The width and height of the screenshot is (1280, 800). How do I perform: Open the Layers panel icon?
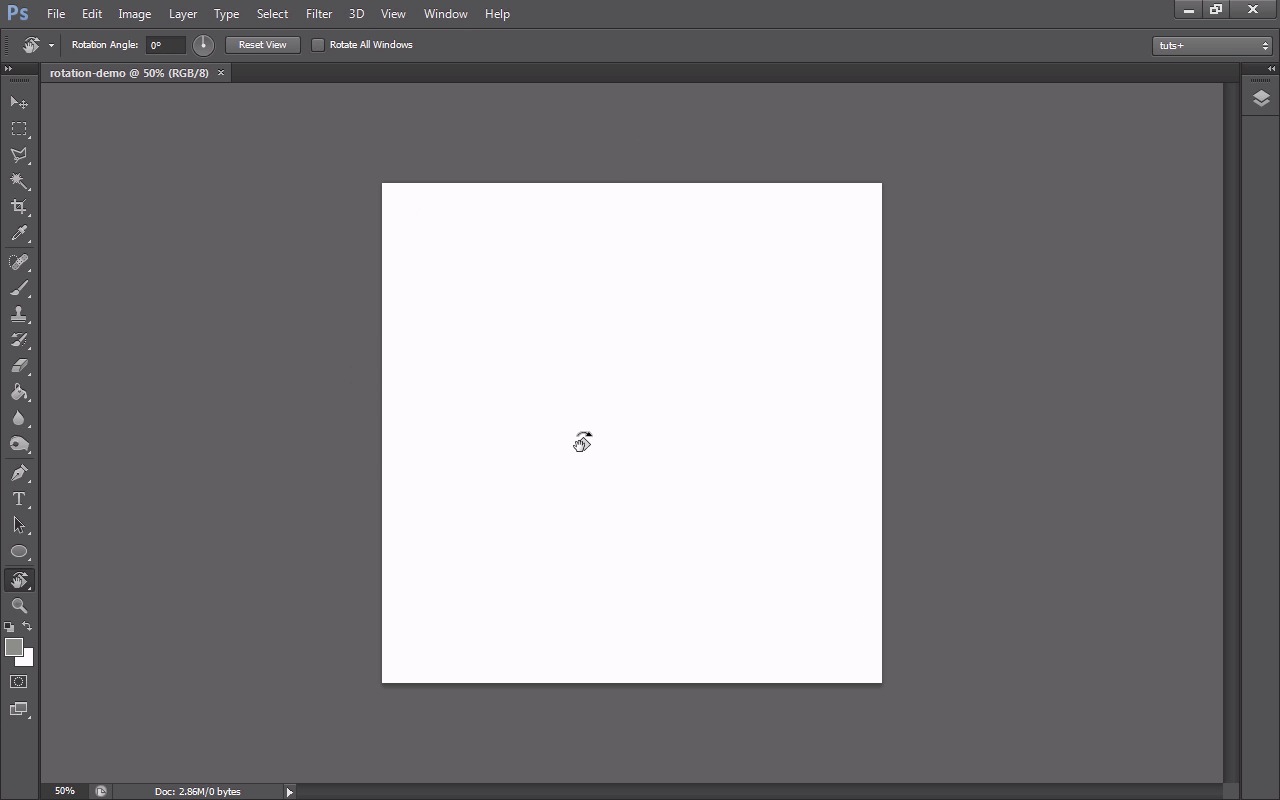pos(1260,98)
